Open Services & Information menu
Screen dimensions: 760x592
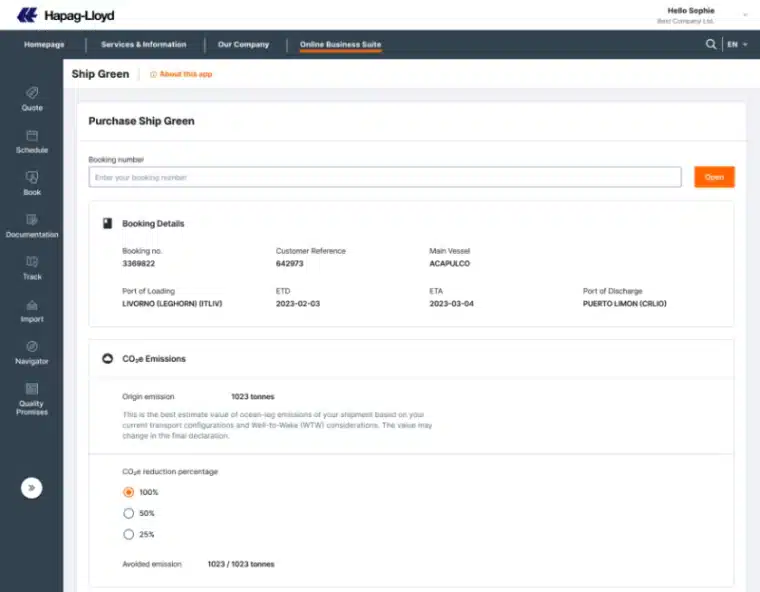[143, 44]
